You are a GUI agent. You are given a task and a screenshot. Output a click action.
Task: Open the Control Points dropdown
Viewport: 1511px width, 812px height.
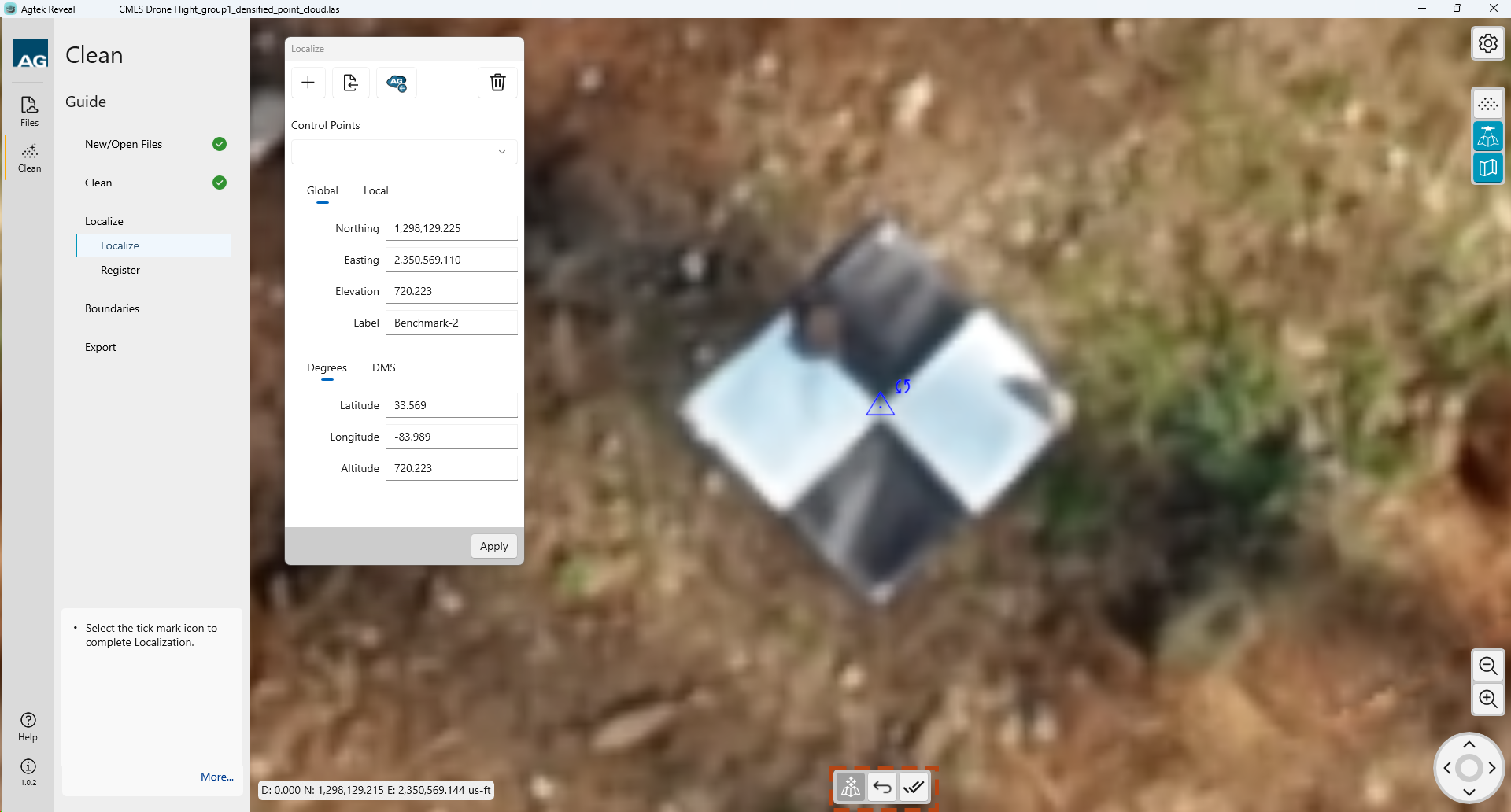[x=404, y=152]
